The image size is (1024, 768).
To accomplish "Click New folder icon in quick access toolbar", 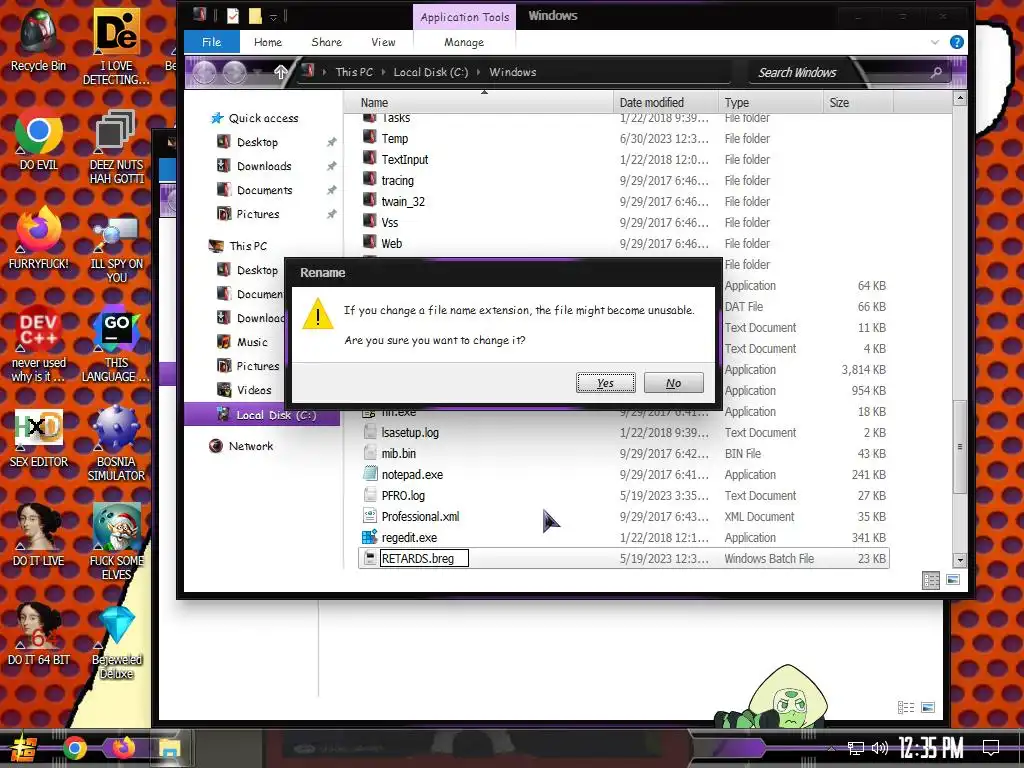I will [x=255, y=16].
